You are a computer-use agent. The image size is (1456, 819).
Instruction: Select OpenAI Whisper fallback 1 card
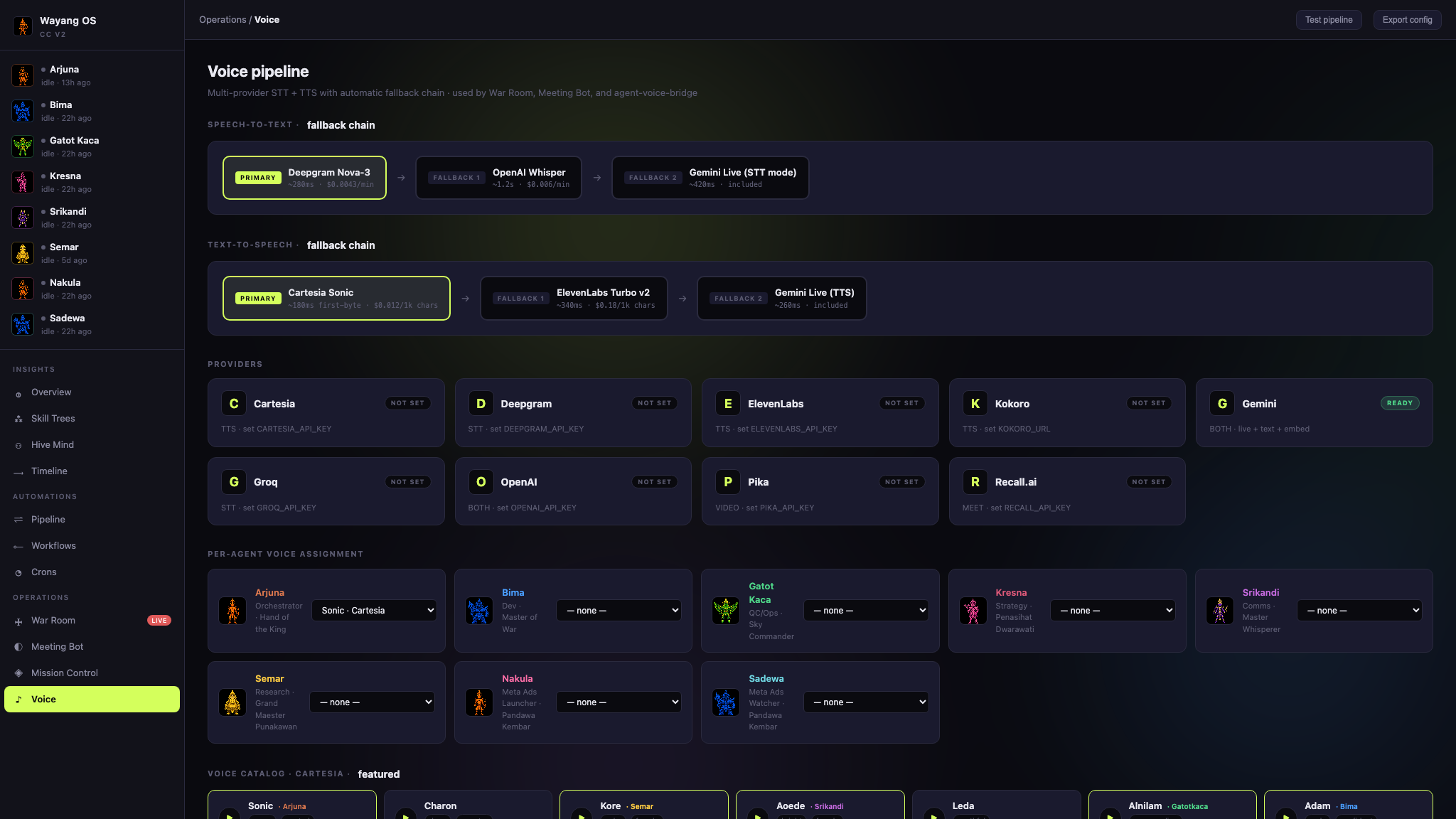pyautogui.click(x=498, y=178)
